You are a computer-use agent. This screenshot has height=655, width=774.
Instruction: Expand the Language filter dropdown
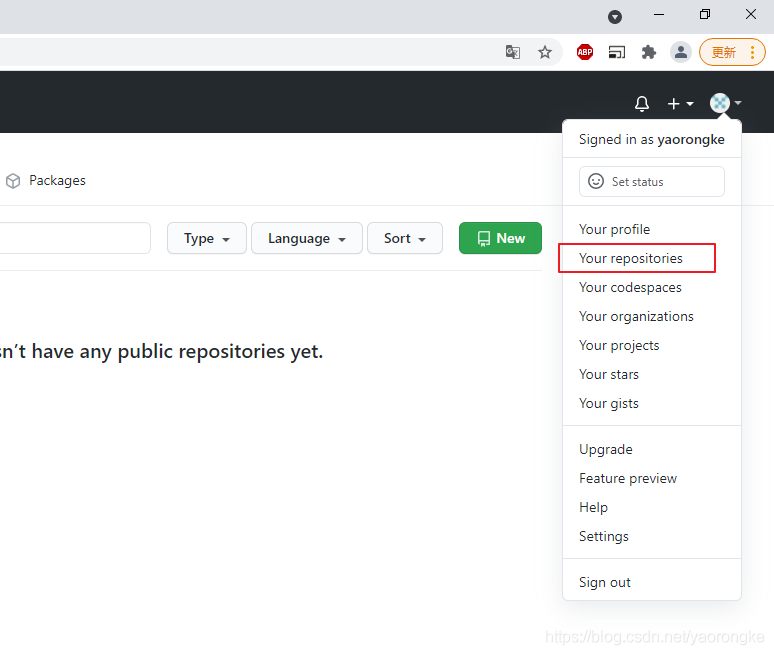[x=307, y=238]
